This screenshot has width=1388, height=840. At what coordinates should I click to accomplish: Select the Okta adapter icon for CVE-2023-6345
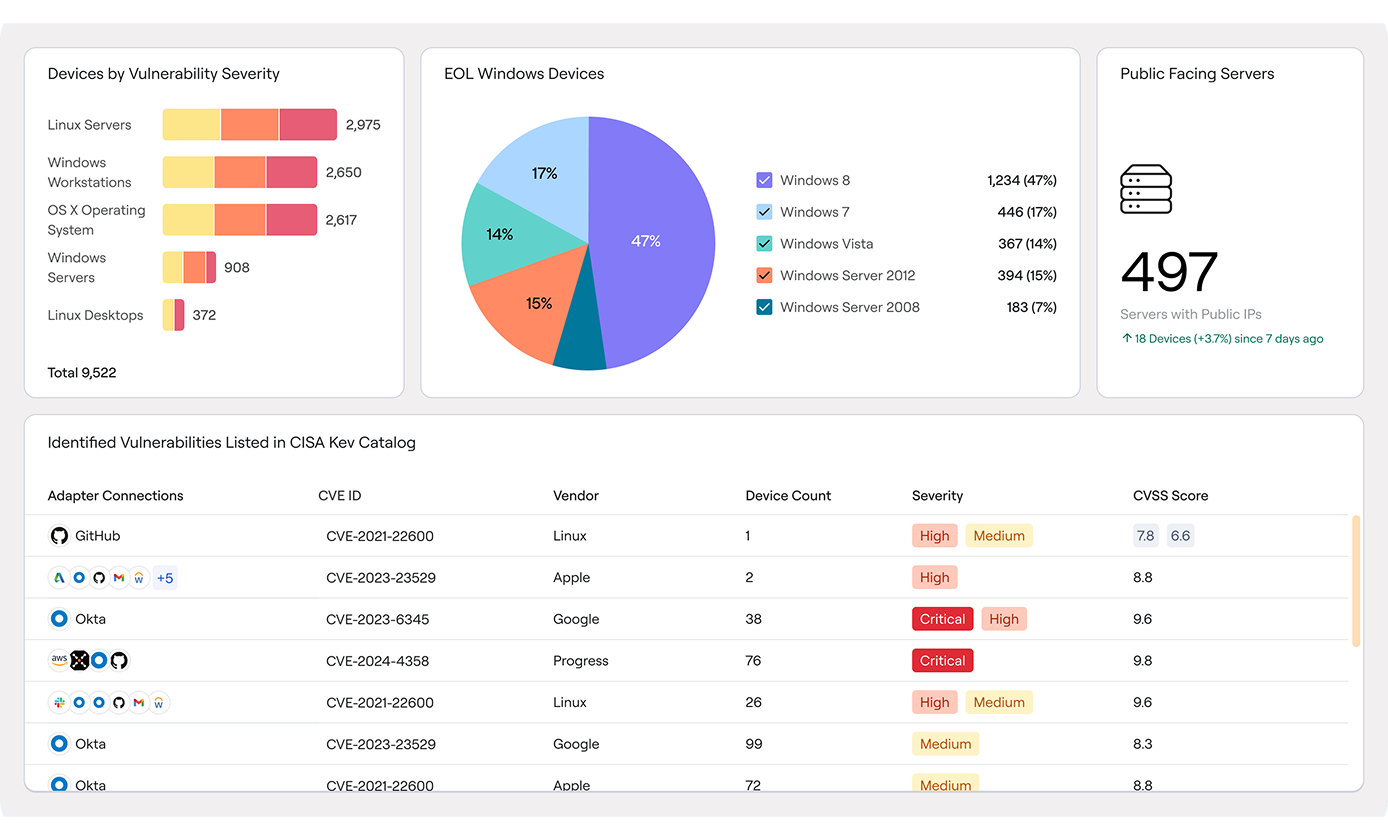[x=58, y=618]
